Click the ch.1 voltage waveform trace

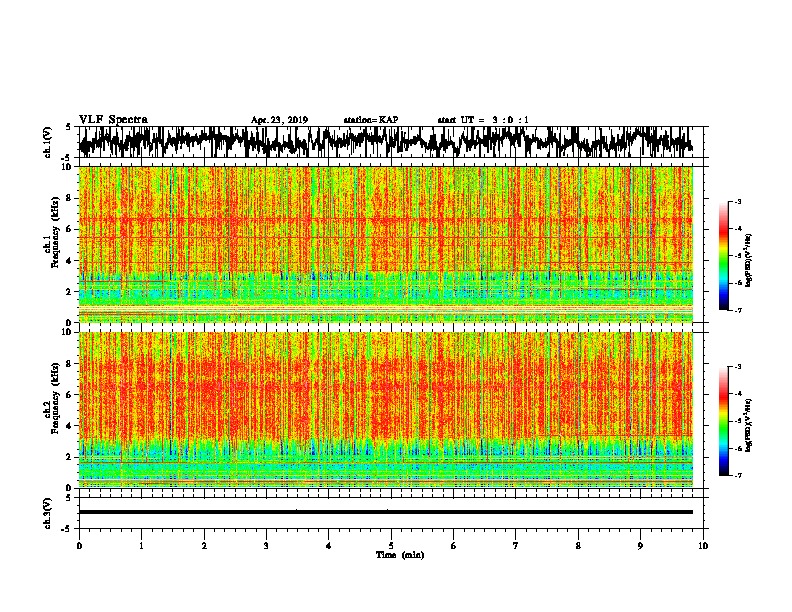point(385,142)
